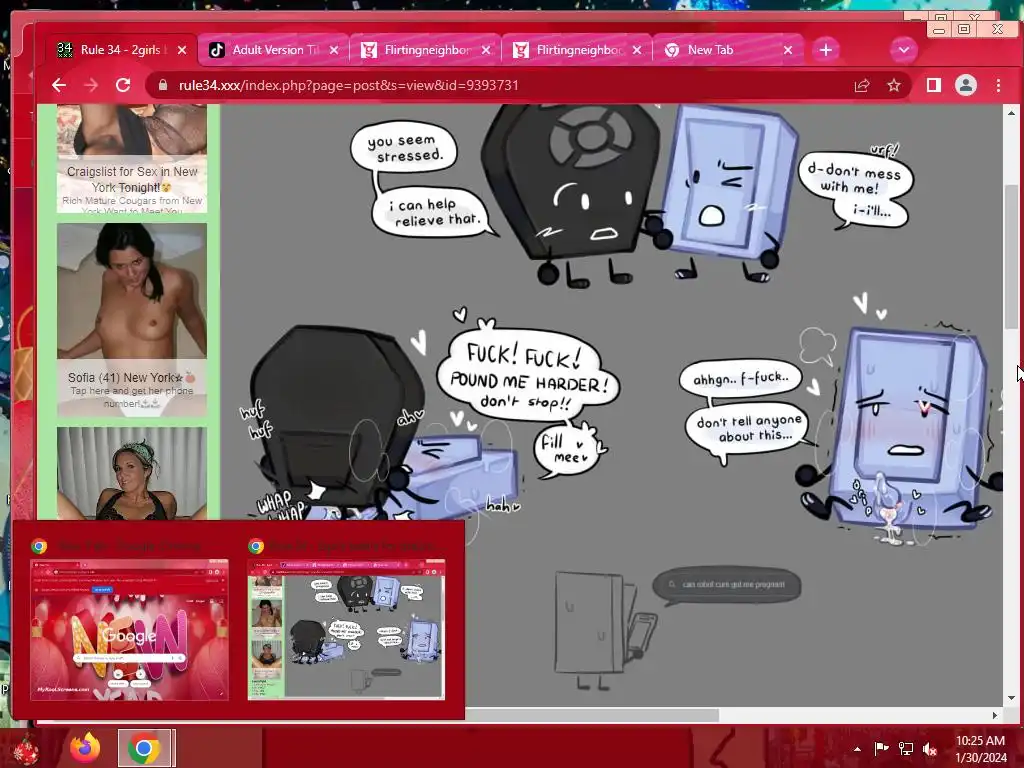Open the Sofia (41) New York ad

pyautogui.click(x=132, y=319)
